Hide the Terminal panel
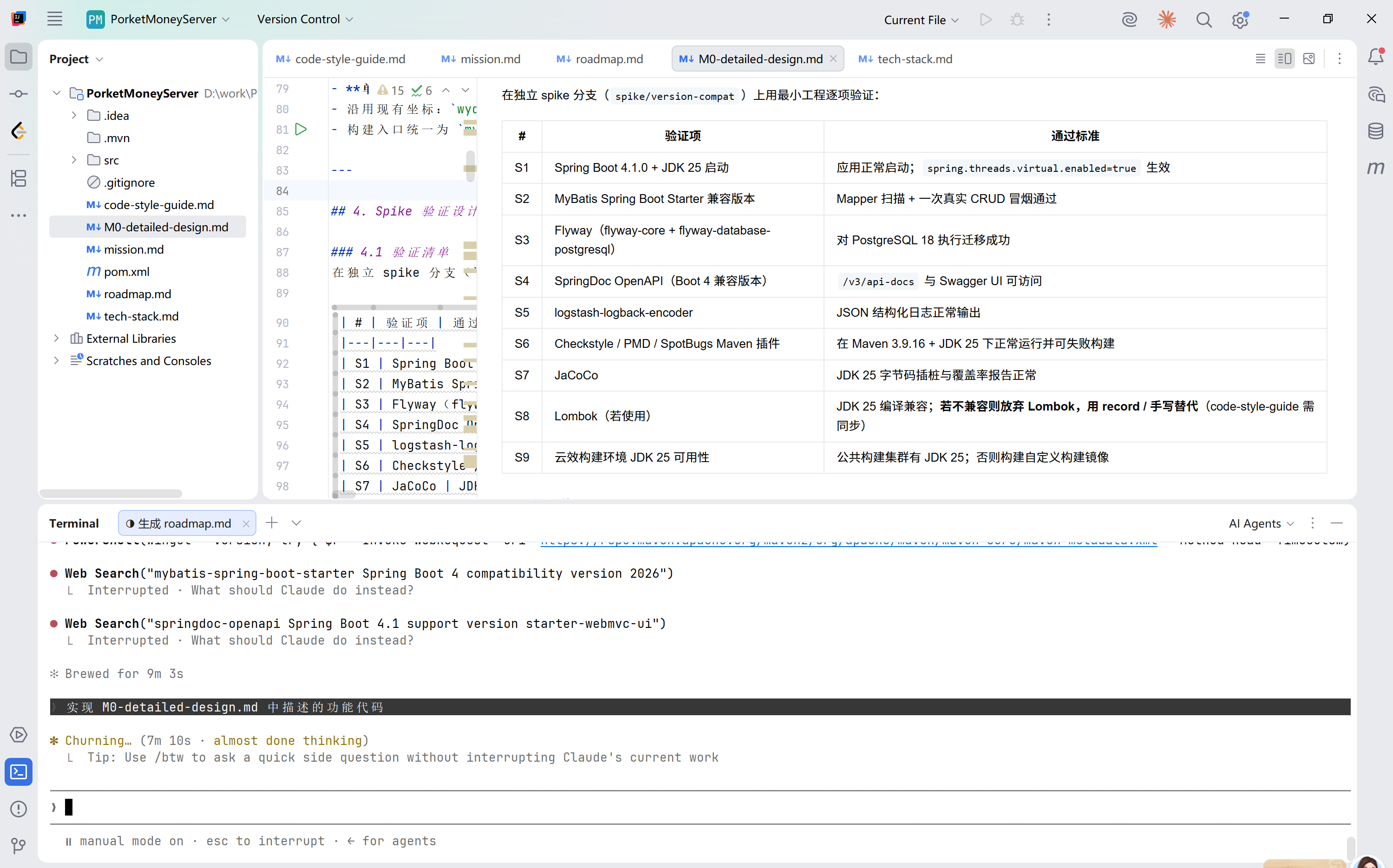 tap(1337, 523)
